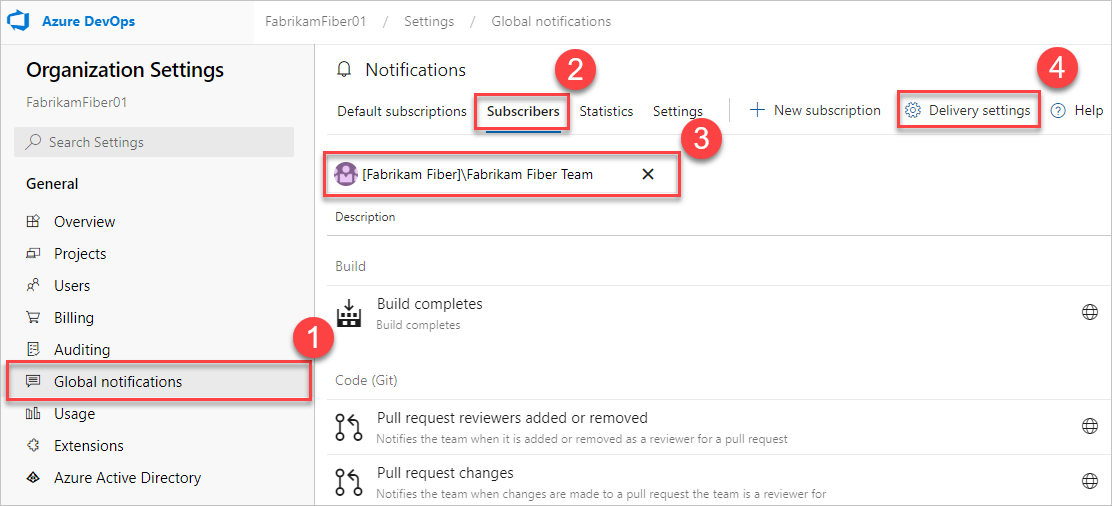Open Usage settings page

[74, 414]
